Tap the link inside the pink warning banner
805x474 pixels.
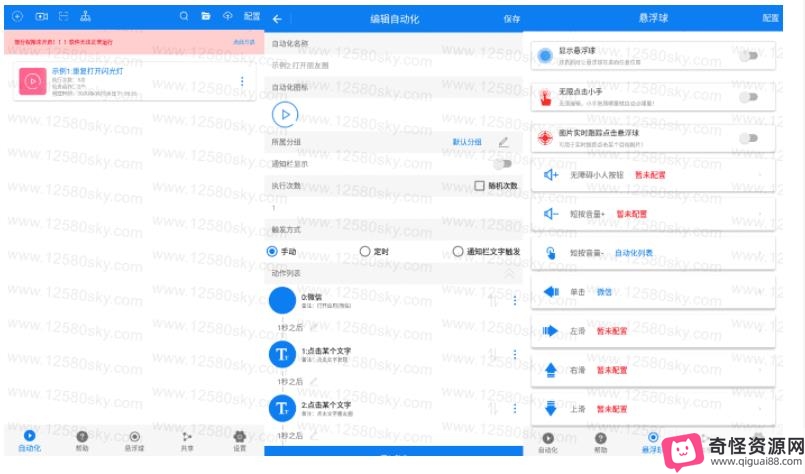pos(244,42)
